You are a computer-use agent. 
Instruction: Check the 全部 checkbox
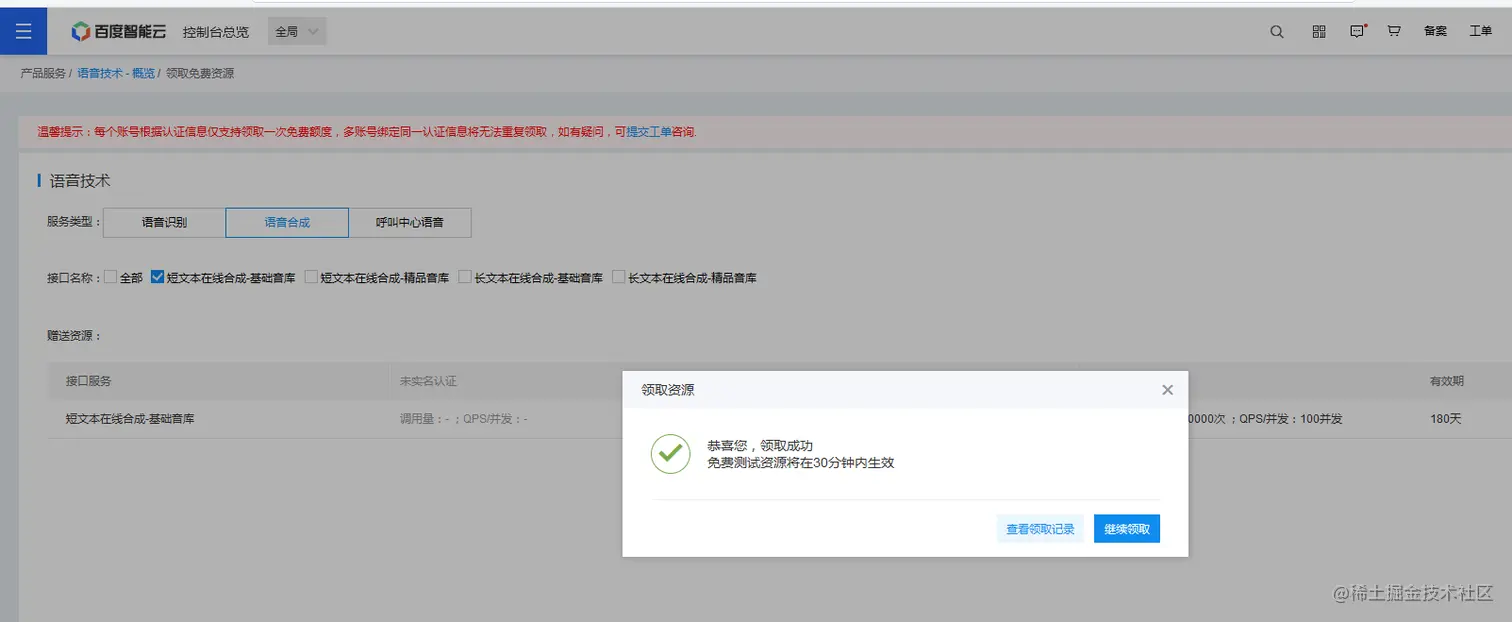point(110,277)
